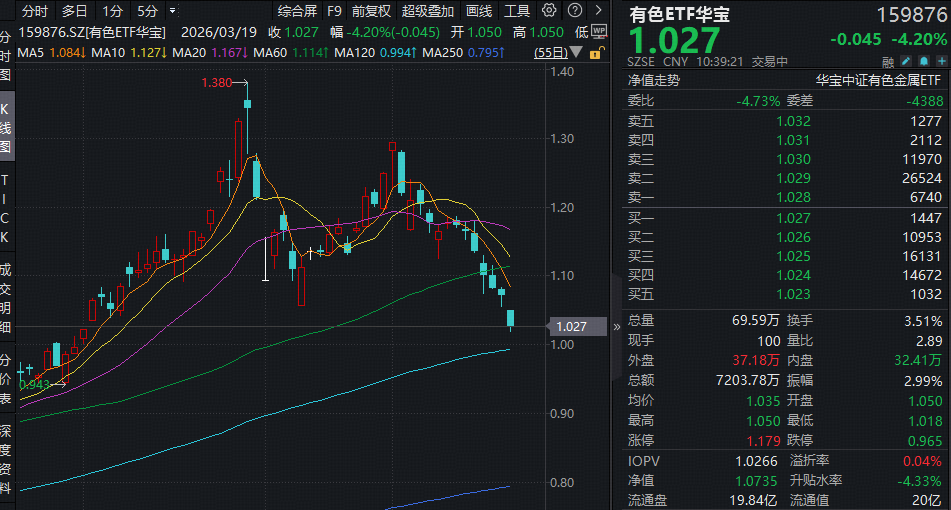
Task: Toggle 超级叠加 overlay mode
Action: [426, 11]
